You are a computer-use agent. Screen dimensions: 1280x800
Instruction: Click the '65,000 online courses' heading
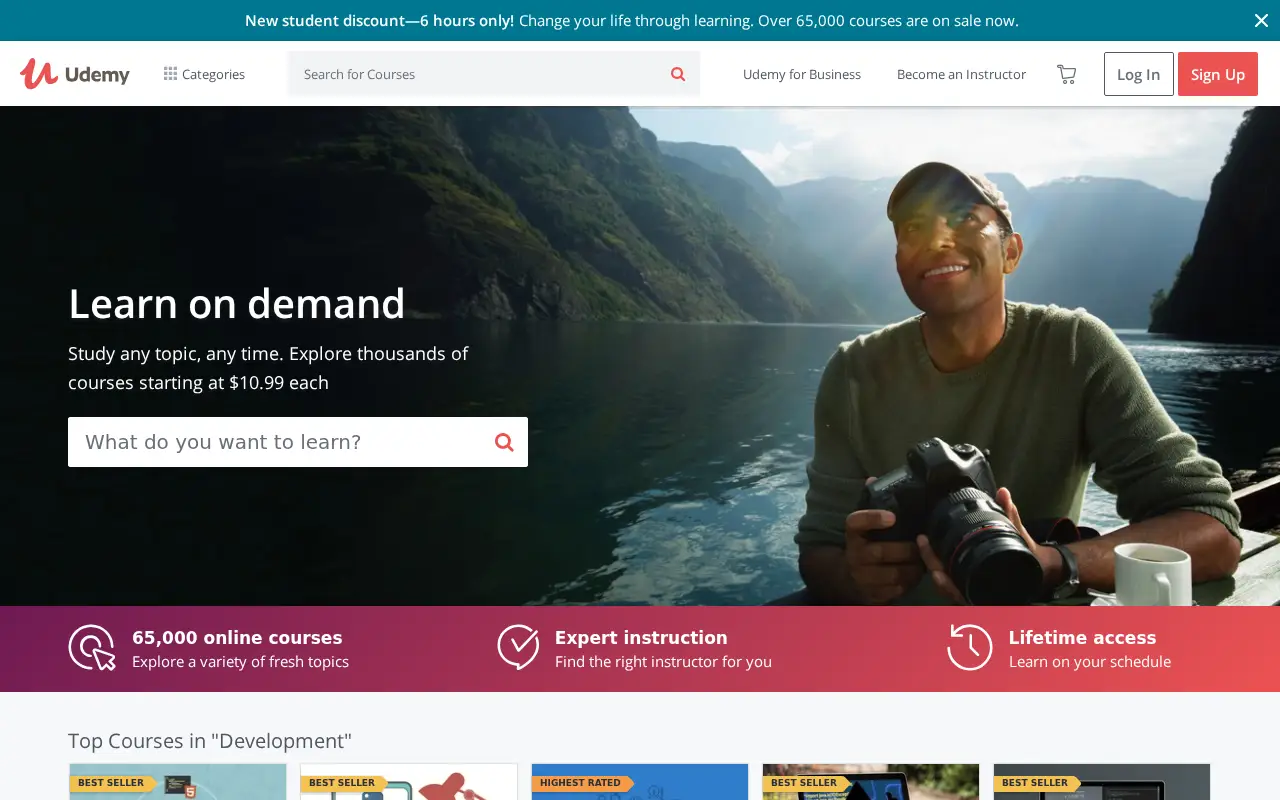click(x=237, y=637)
